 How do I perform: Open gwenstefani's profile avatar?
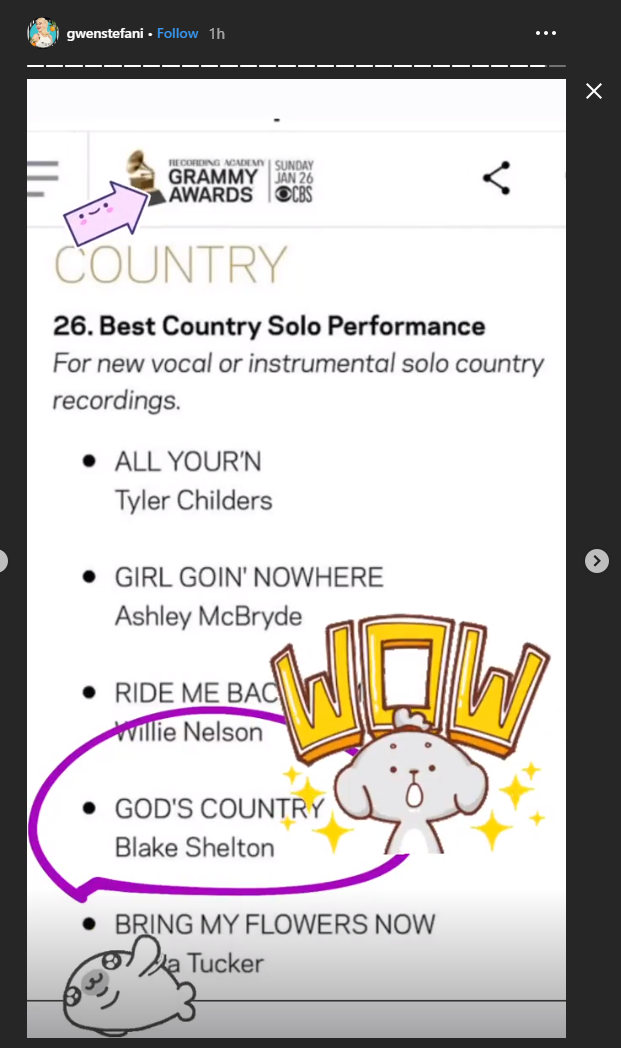pos(43,33)
